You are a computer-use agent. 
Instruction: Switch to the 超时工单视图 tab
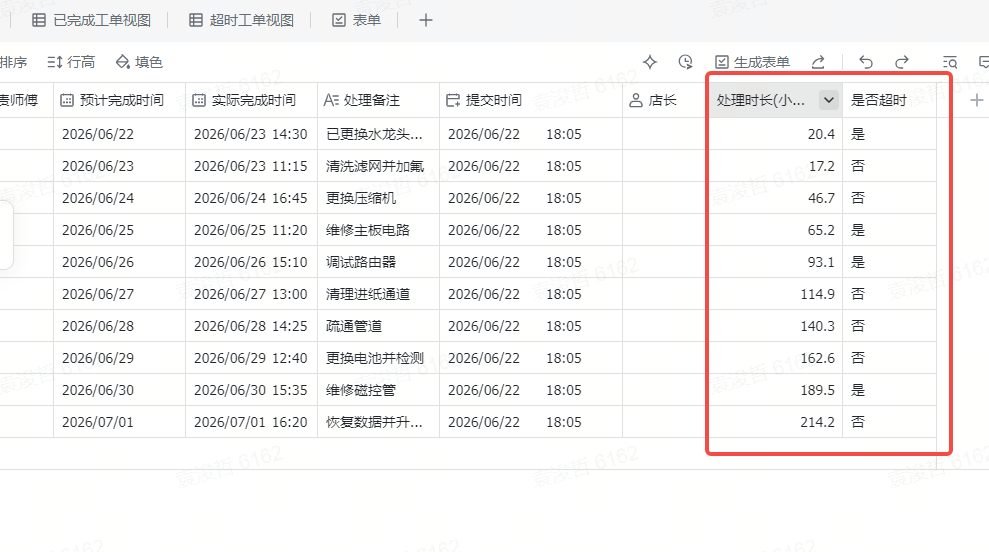[x=242, y=20]
